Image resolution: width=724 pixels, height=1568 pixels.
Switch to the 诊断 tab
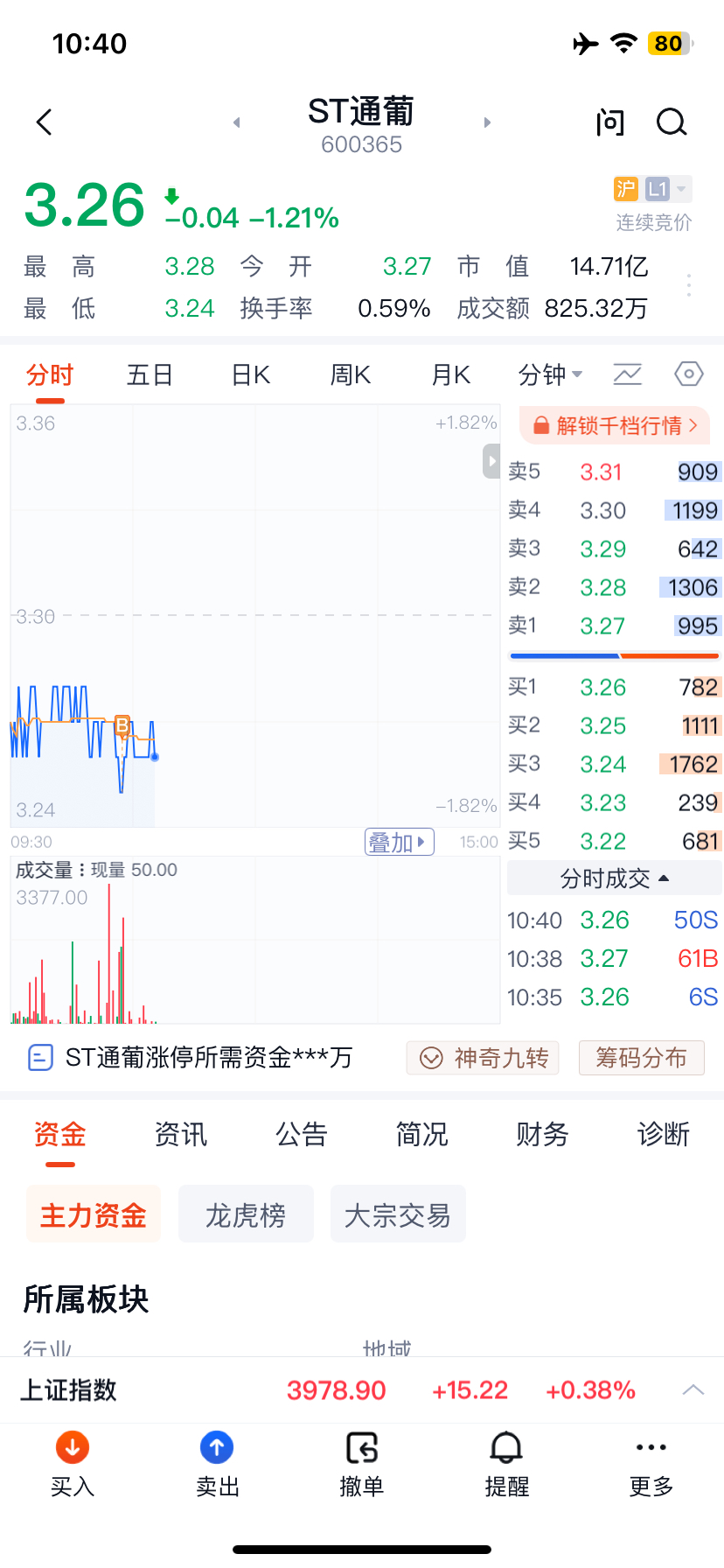pyautogui.click(x=664, y=1134)
